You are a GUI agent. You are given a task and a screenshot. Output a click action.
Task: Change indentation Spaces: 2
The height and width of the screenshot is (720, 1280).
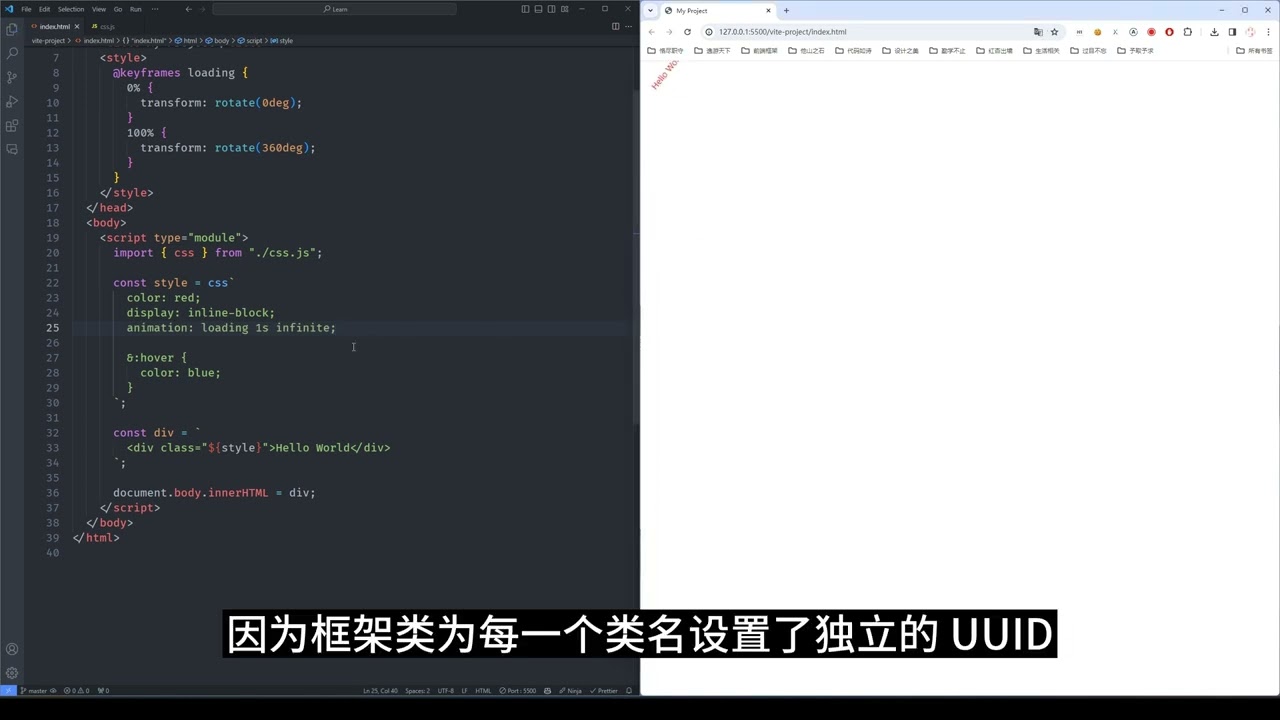[x=417, y=690]
